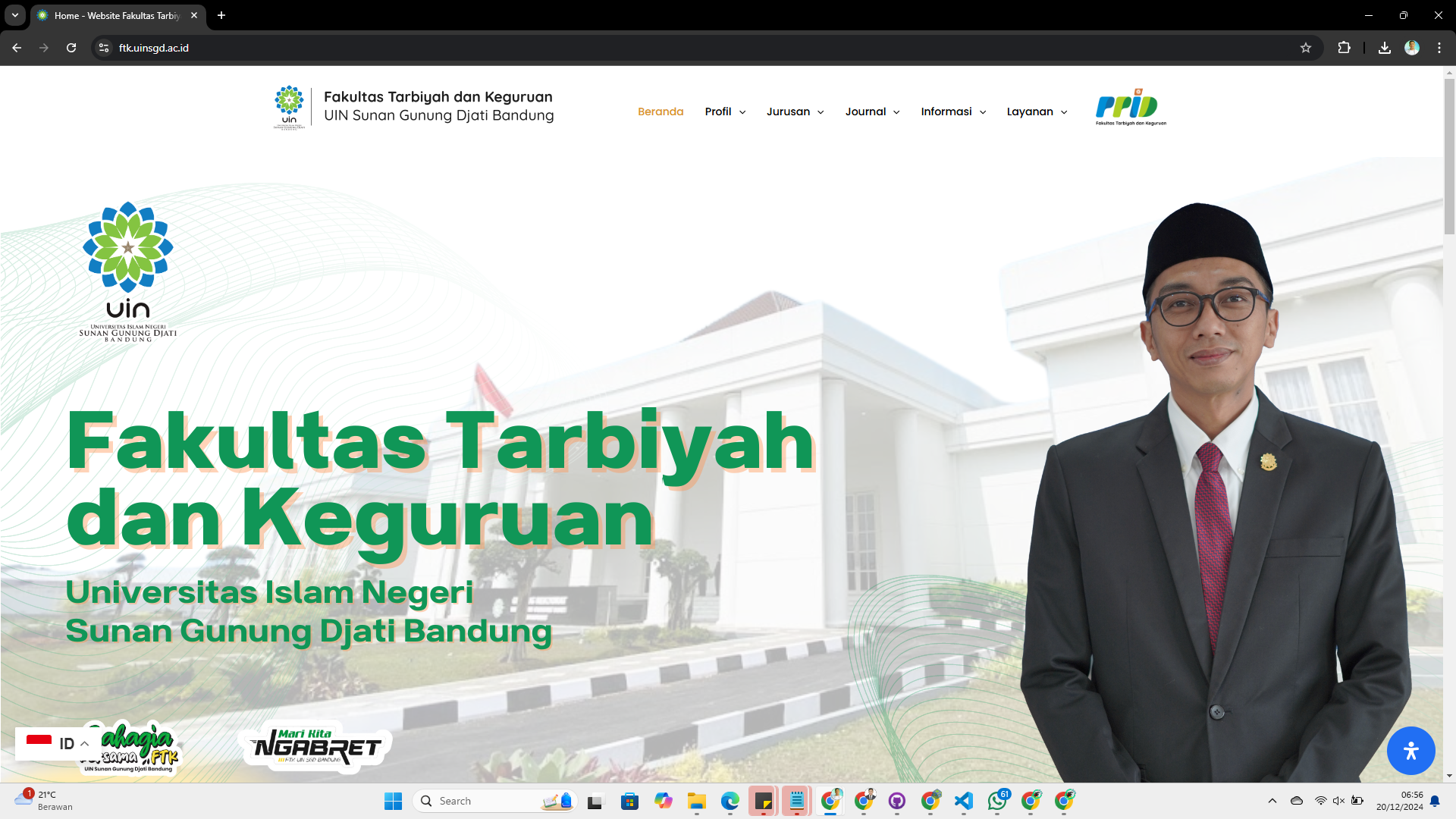The image size is (1456, 819).
Task: Expand the Journal dropdown menu
Action: (x=872, y=111)
